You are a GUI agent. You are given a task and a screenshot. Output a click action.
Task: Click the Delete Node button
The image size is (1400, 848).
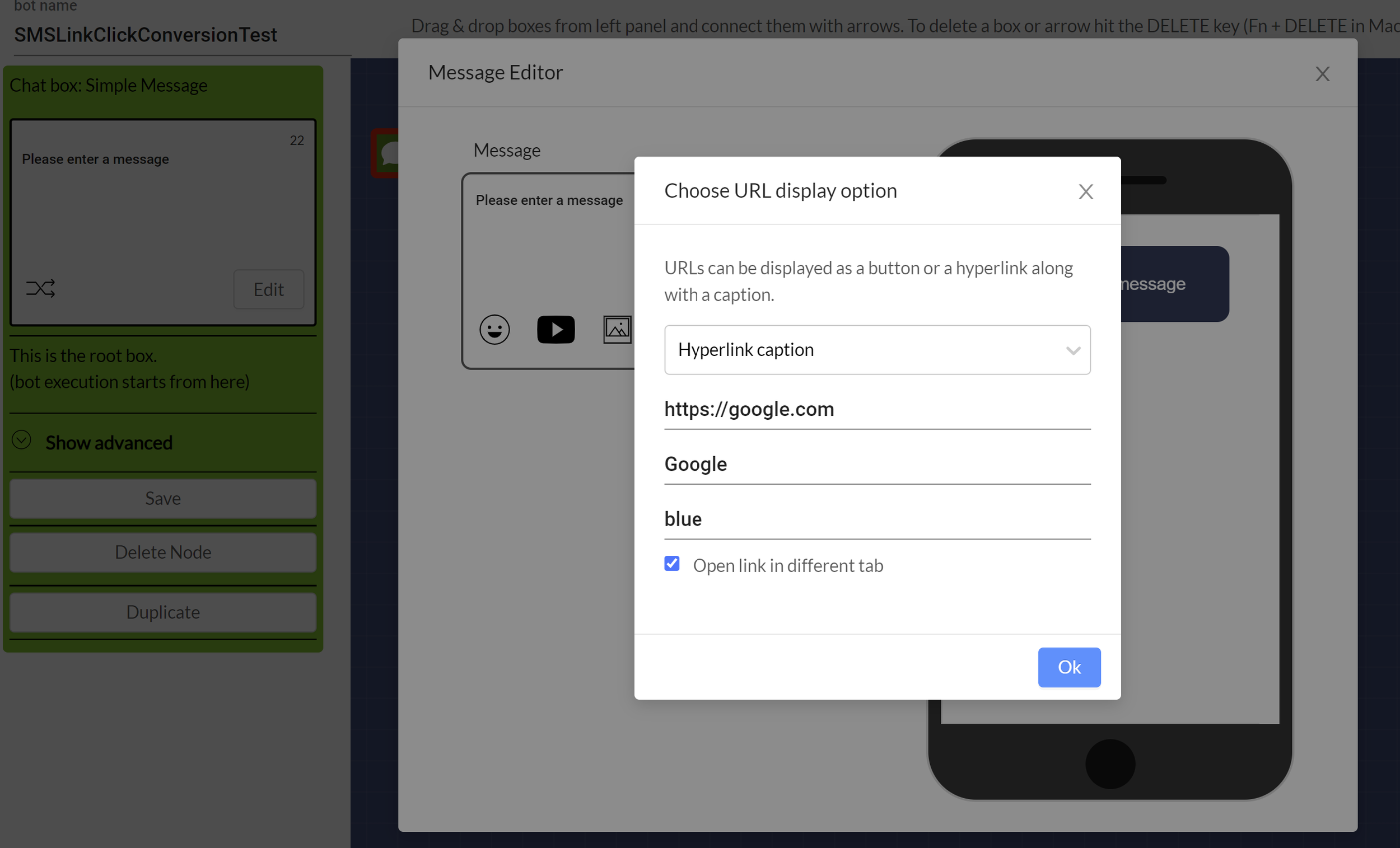coord(163,552)
